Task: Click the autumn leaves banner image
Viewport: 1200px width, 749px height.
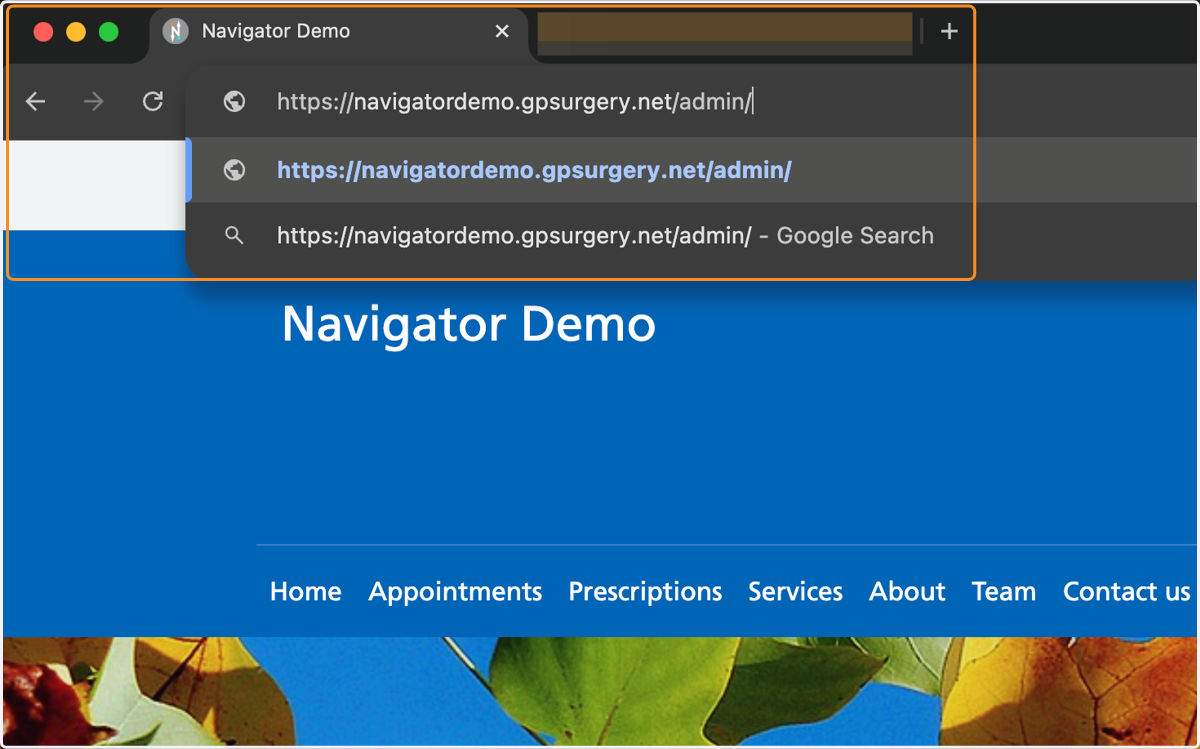Action: point(600,691)
